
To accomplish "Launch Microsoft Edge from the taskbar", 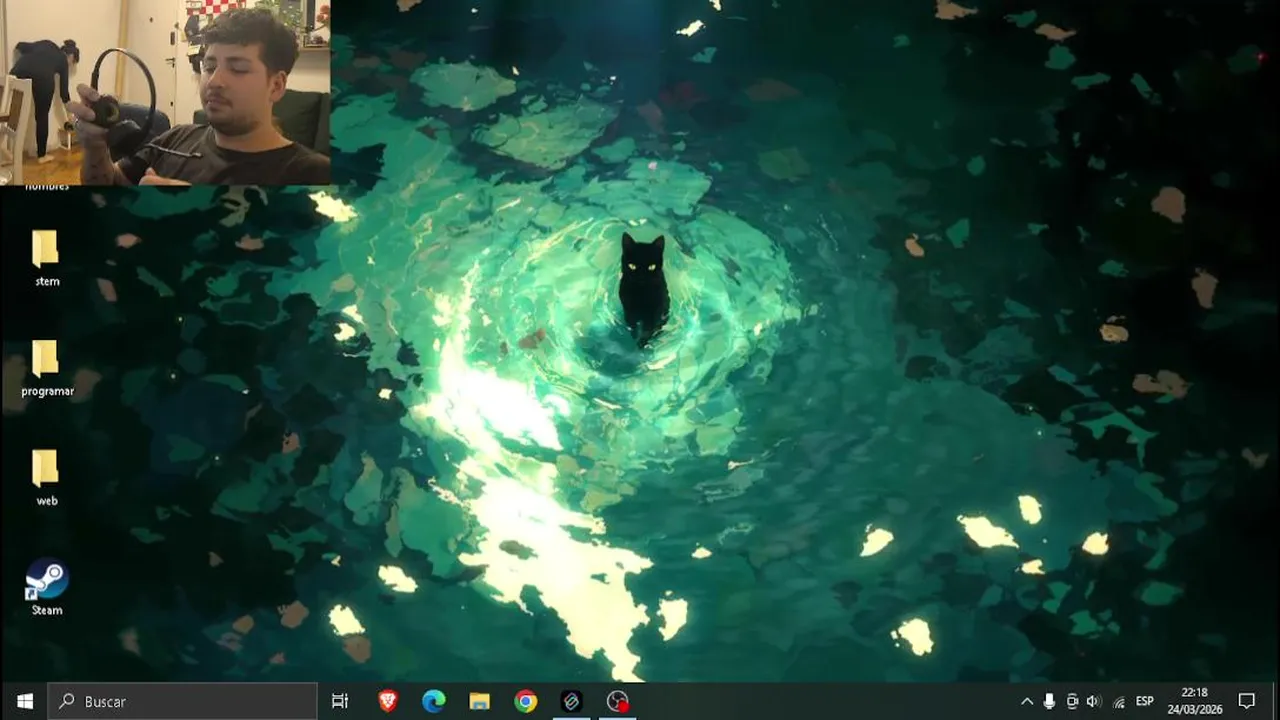I will click(x=433, y=701).
